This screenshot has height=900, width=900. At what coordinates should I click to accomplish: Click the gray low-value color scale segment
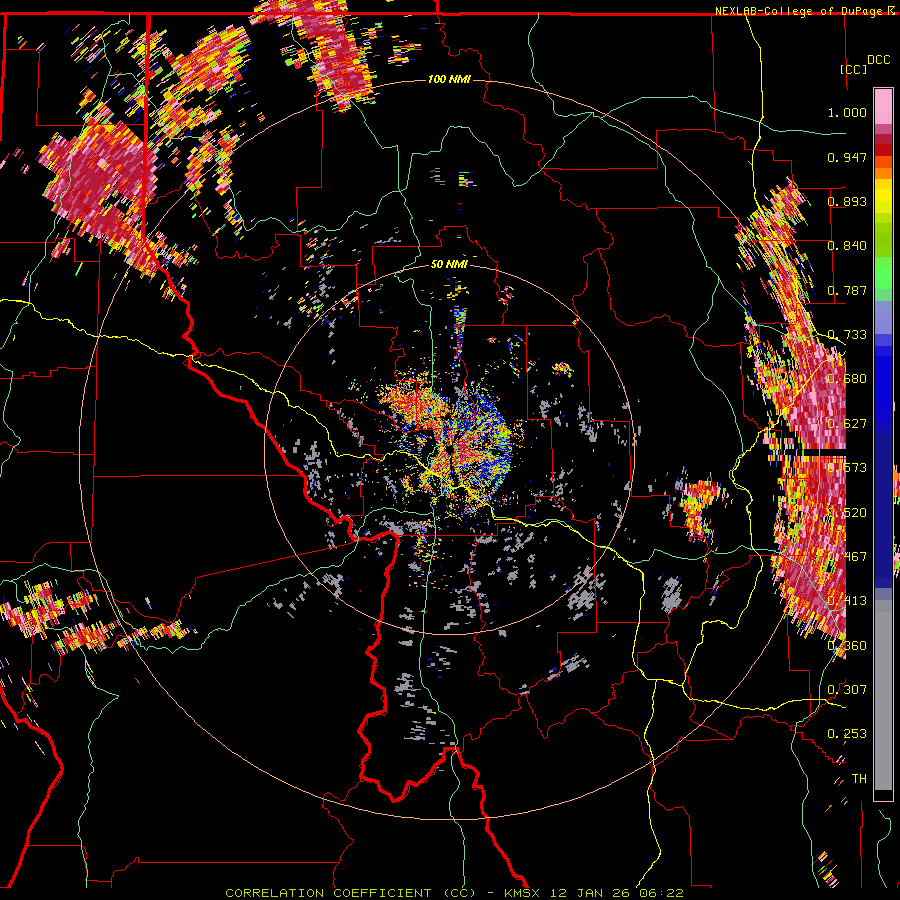(x=883, y=695)
